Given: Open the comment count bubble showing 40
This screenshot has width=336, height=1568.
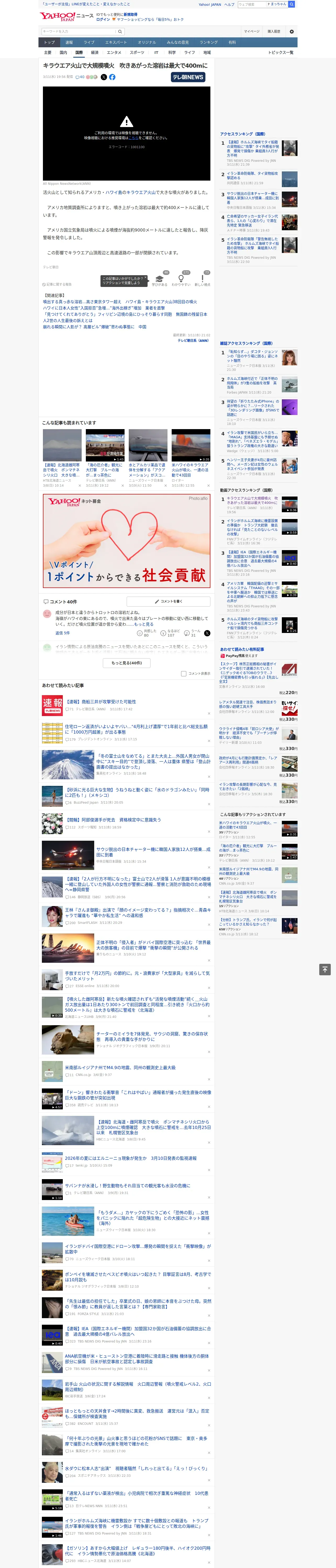Looking at the screenshot, I should tap(80, 77).
